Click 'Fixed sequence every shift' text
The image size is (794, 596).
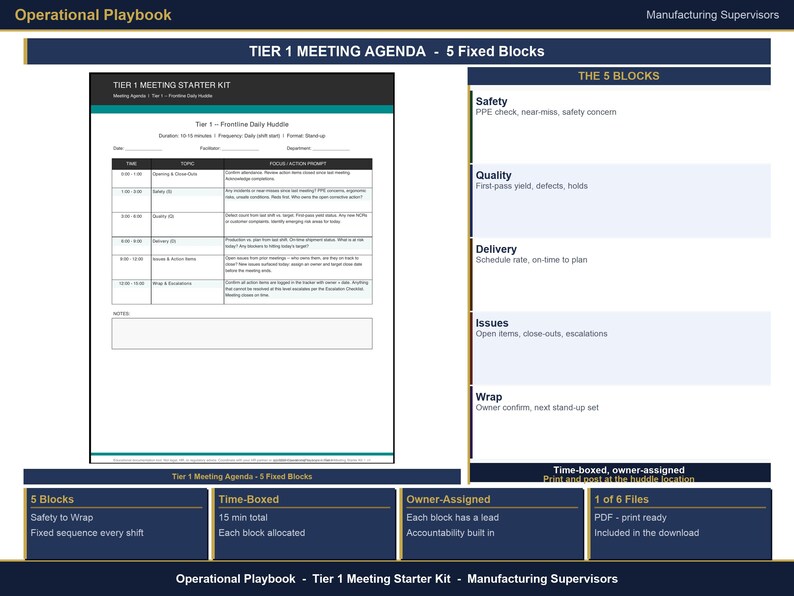tap(87, 533)
